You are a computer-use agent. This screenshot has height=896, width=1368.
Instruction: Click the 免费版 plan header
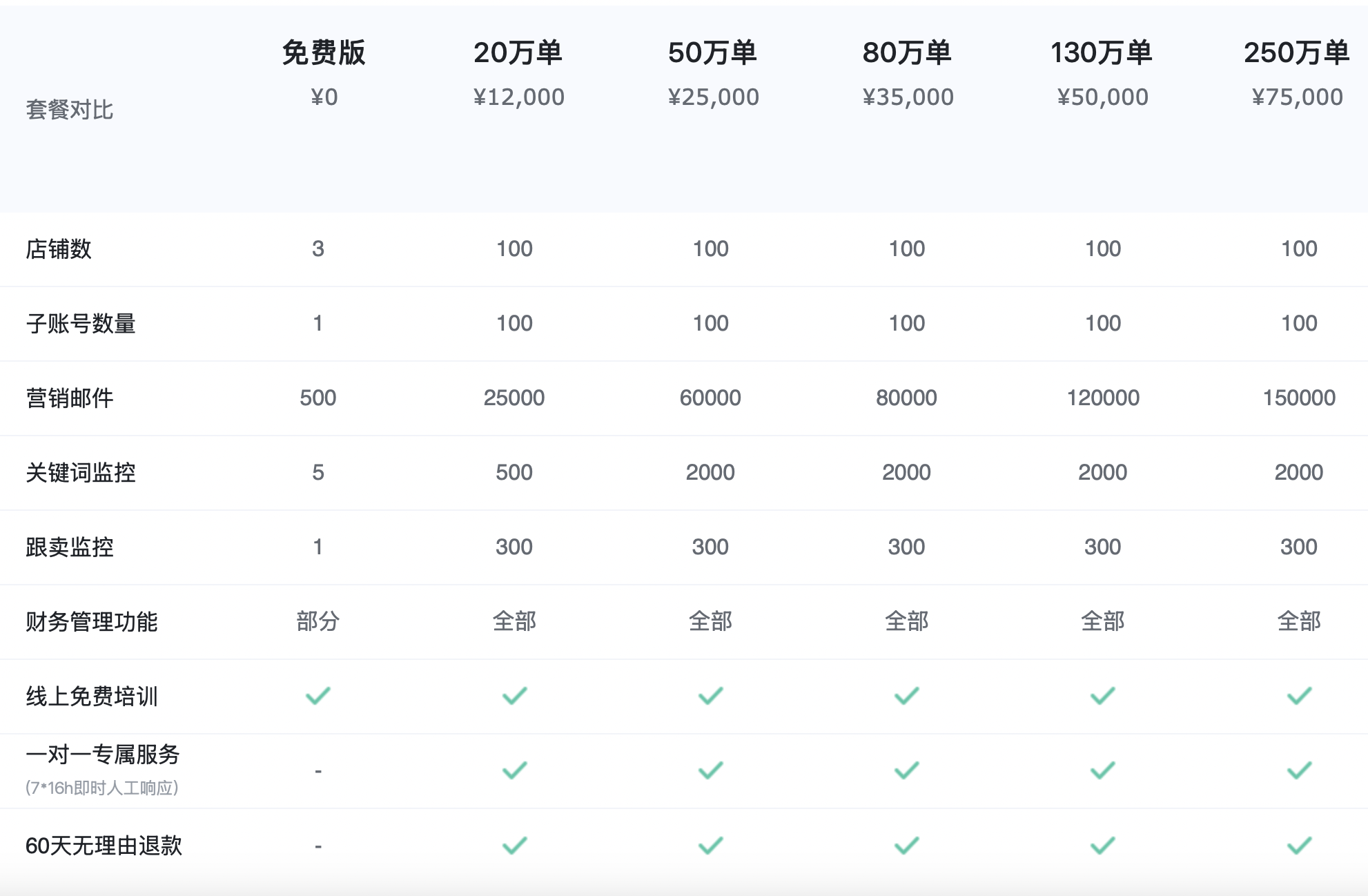324,53
